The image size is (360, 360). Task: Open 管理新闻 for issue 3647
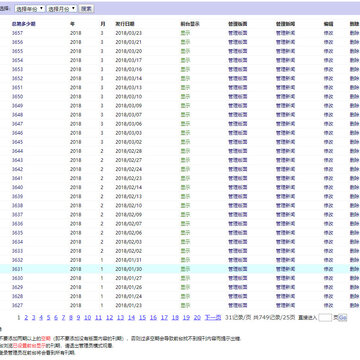point(285,124)
